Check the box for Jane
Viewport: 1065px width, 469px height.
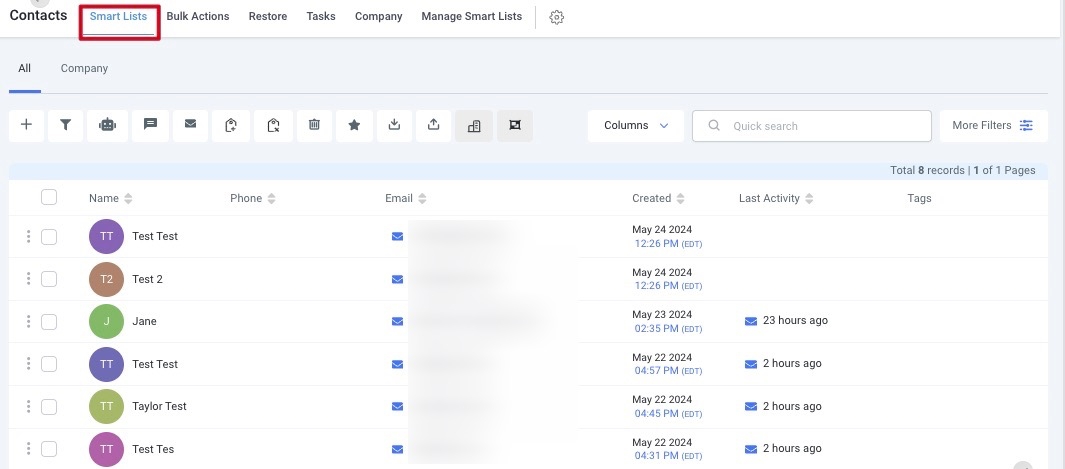pos(49,322)
